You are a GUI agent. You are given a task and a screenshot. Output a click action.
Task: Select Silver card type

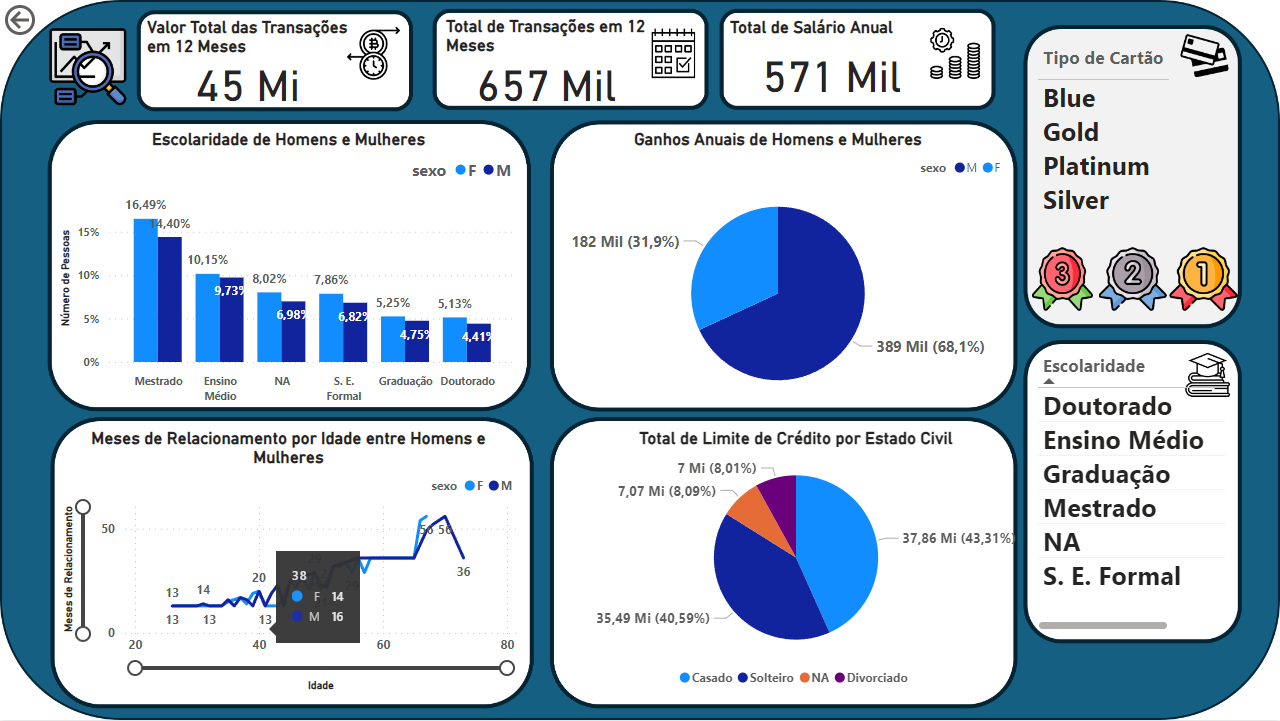[x=1076, y=201]
